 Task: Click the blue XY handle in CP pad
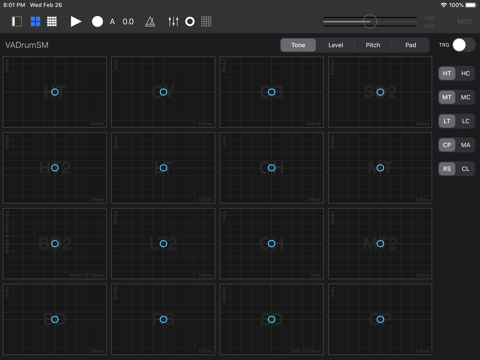point(380,319)
